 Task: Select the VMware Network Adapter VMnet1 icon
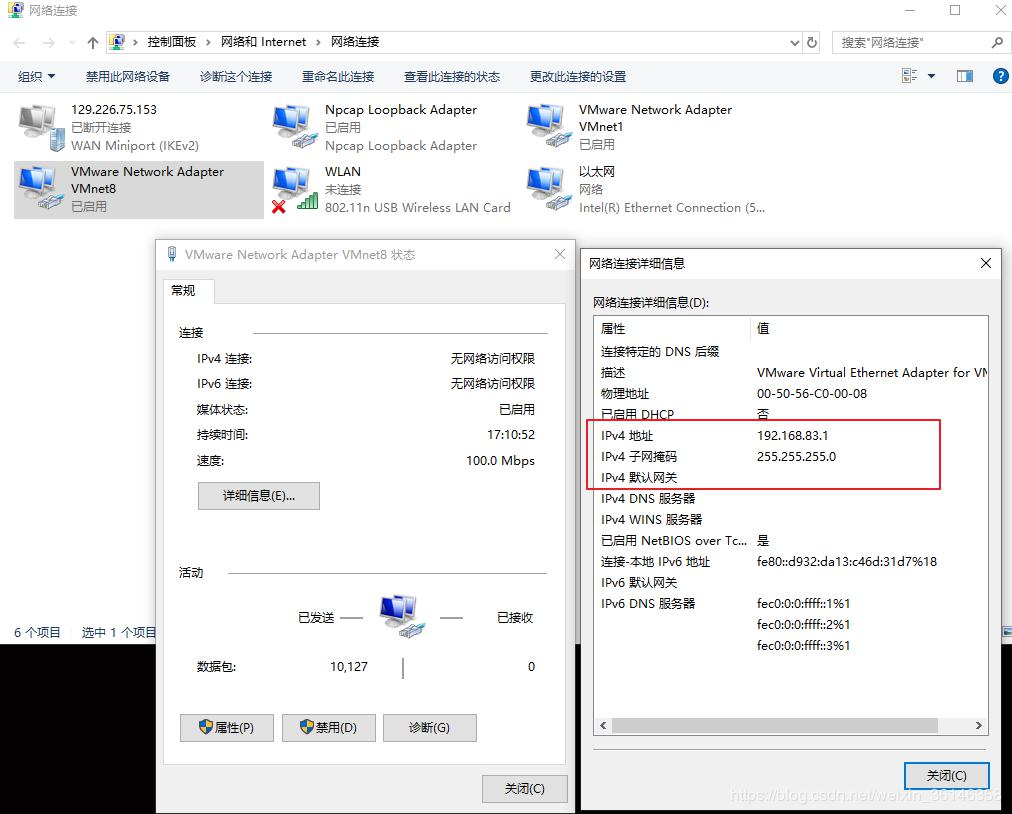tap(549, 127)
